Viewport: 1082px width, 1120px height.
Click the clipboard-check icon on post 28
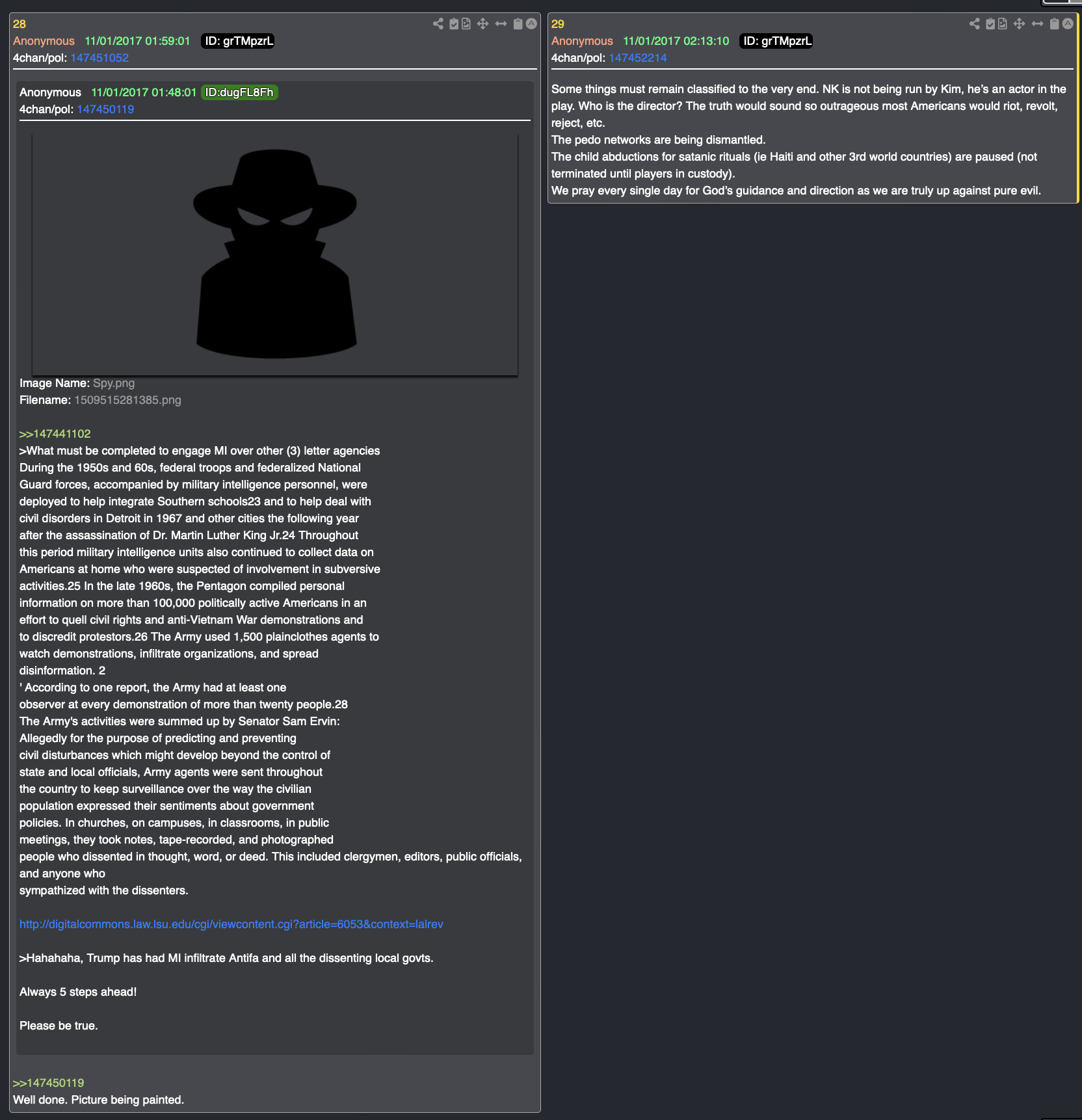pos(454,24)
